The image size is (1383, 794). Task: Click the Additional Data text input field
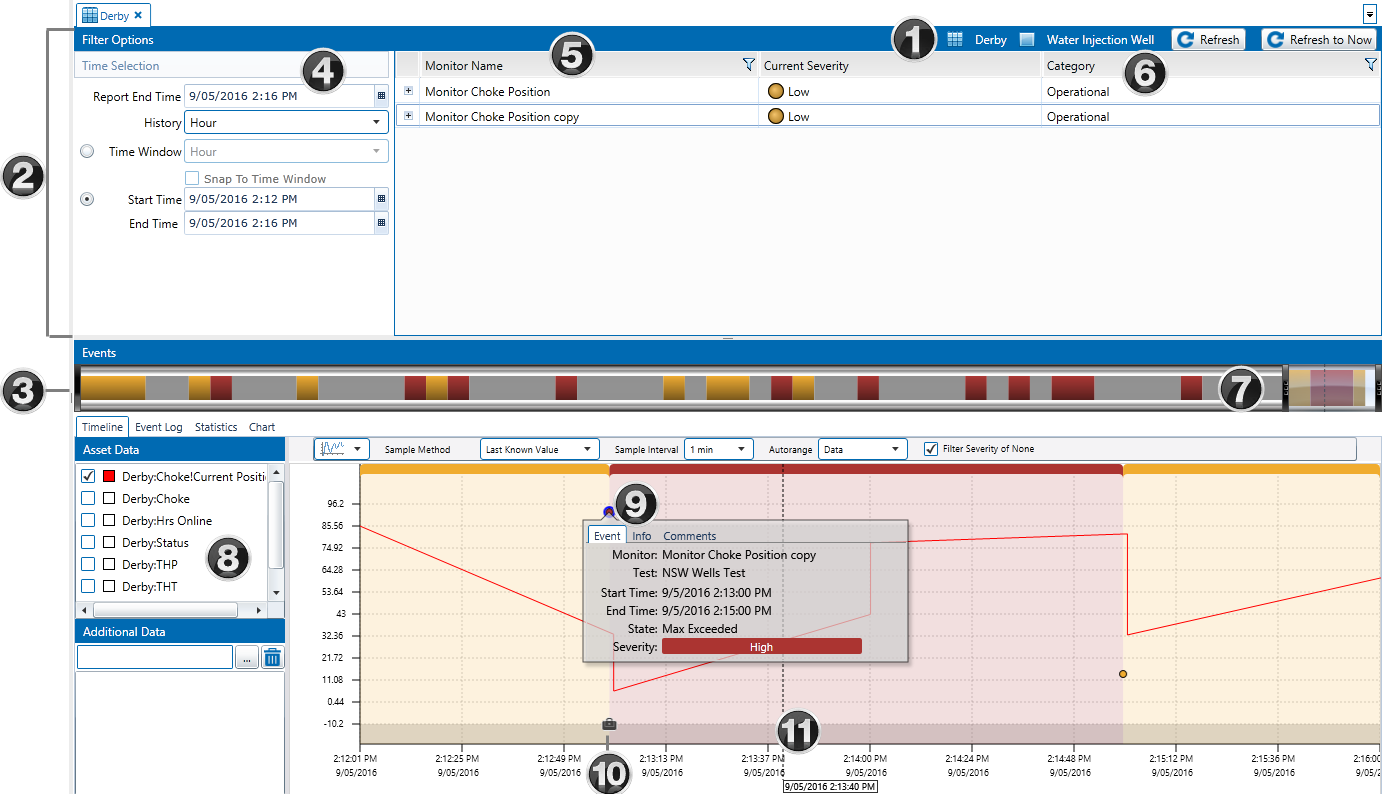(155, 657)
